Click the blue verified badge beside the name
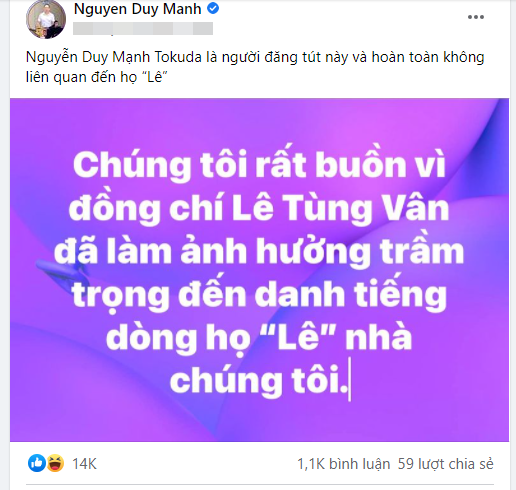 (x=213, y=9)
